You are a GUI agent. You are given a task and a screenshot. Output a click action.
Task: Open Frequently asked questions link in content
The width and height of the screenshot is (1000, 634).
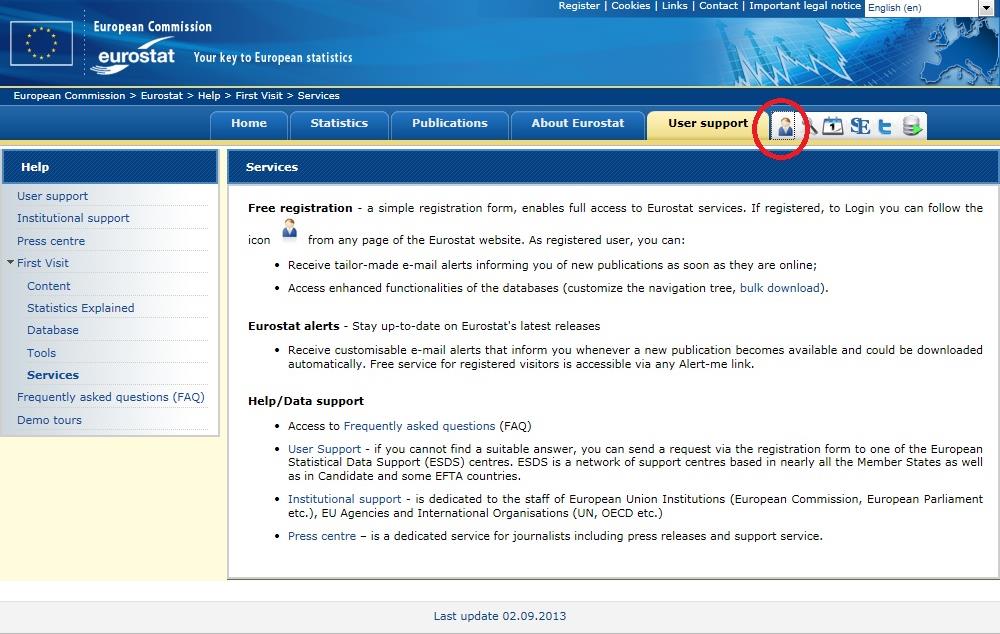tap(419, 426)
